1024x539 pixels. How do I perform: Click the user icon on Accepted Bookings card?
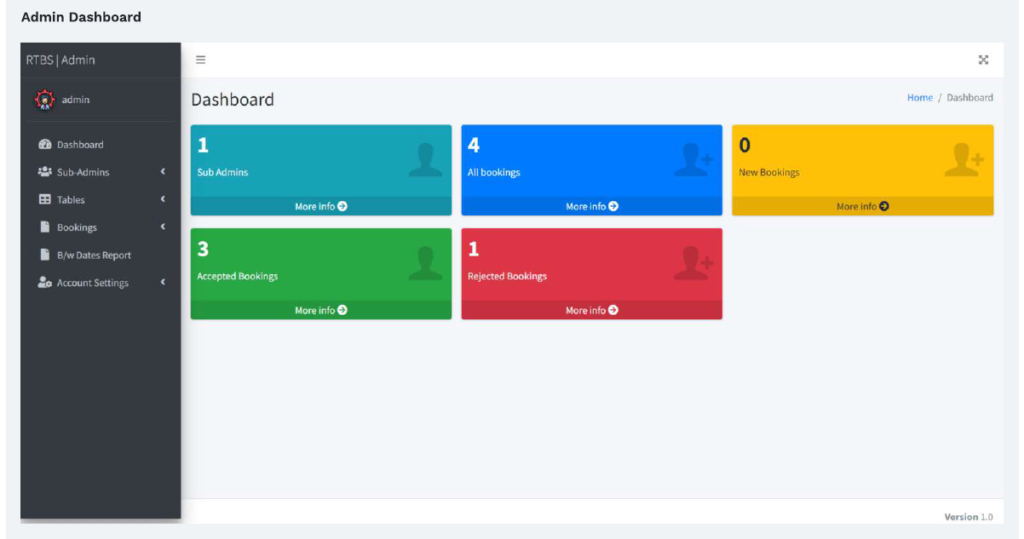pos(425,263)
